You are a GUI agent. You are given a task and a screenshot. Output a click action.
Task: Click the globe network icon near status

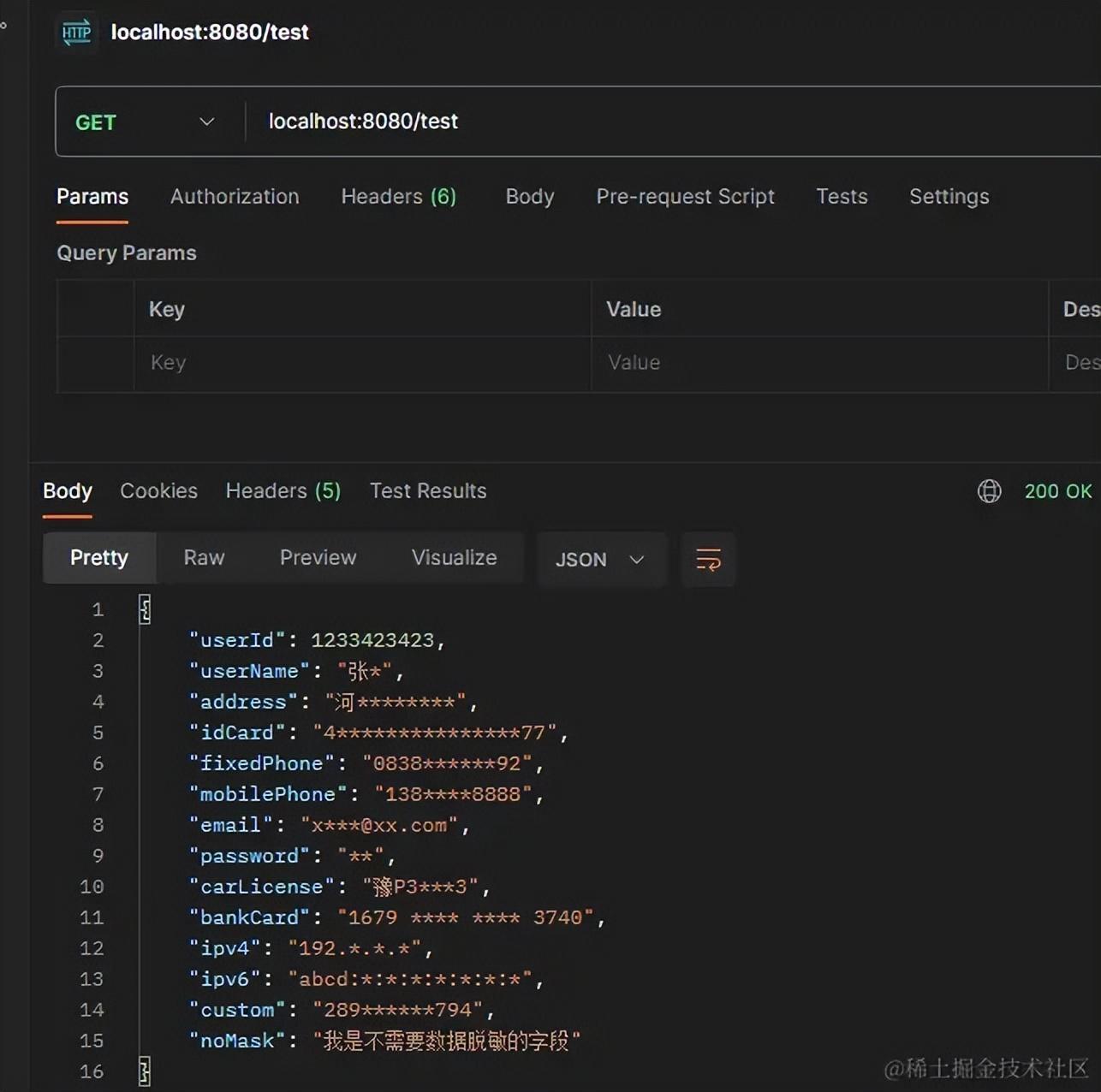(x=989, y=491)
